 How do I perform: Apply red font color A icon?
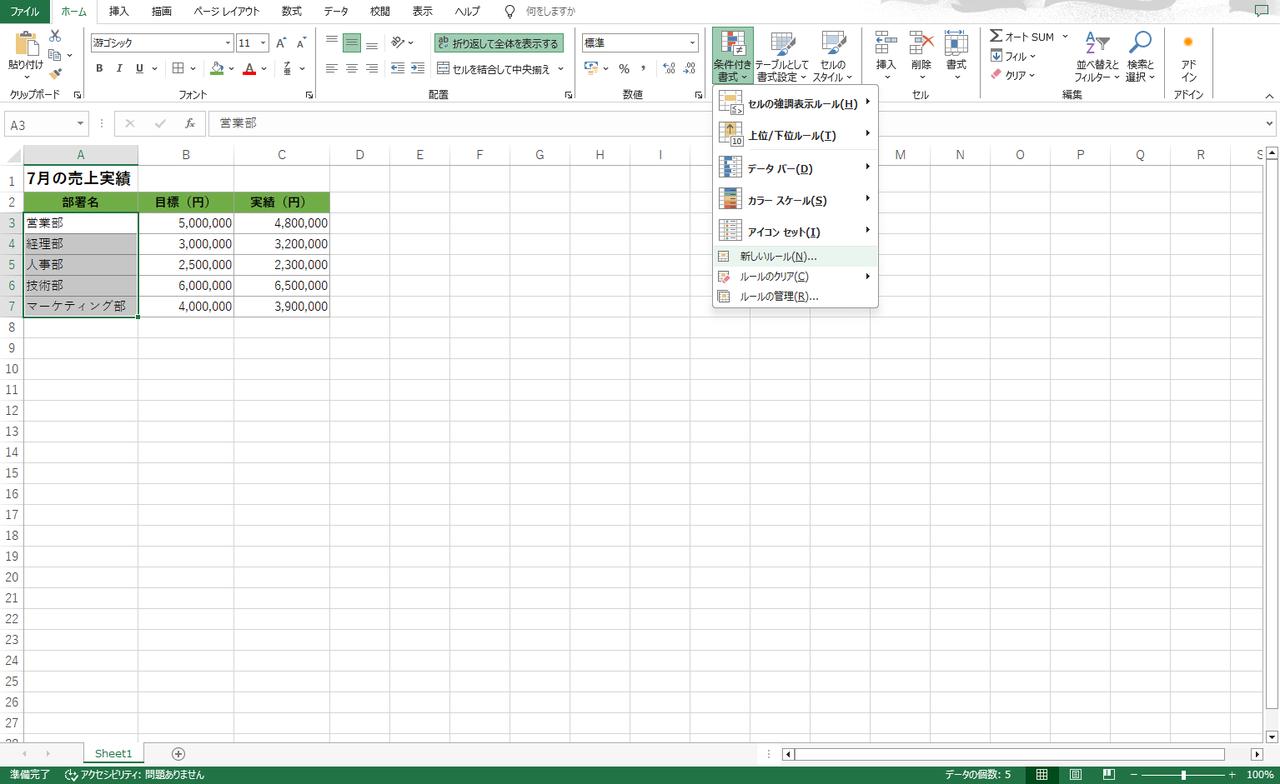(250, 68)
